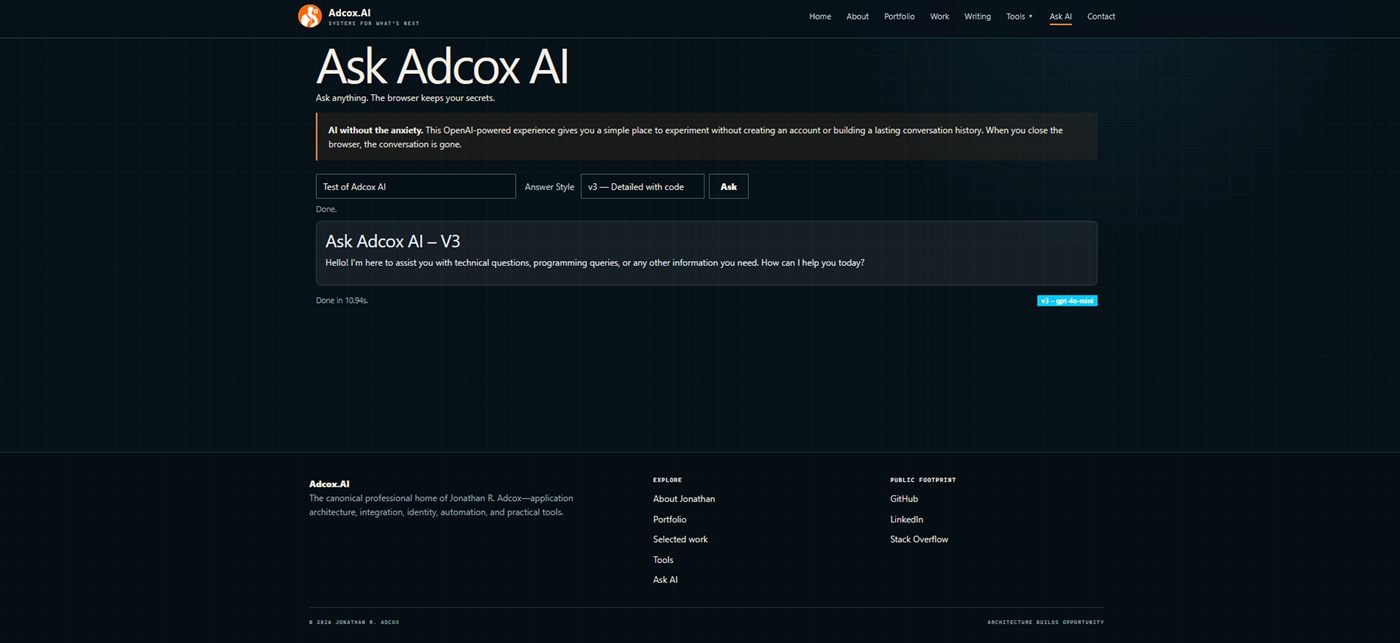Click the EXPLORE footer heading
This screenshot has width=1400, height=643.
point(668,480)
